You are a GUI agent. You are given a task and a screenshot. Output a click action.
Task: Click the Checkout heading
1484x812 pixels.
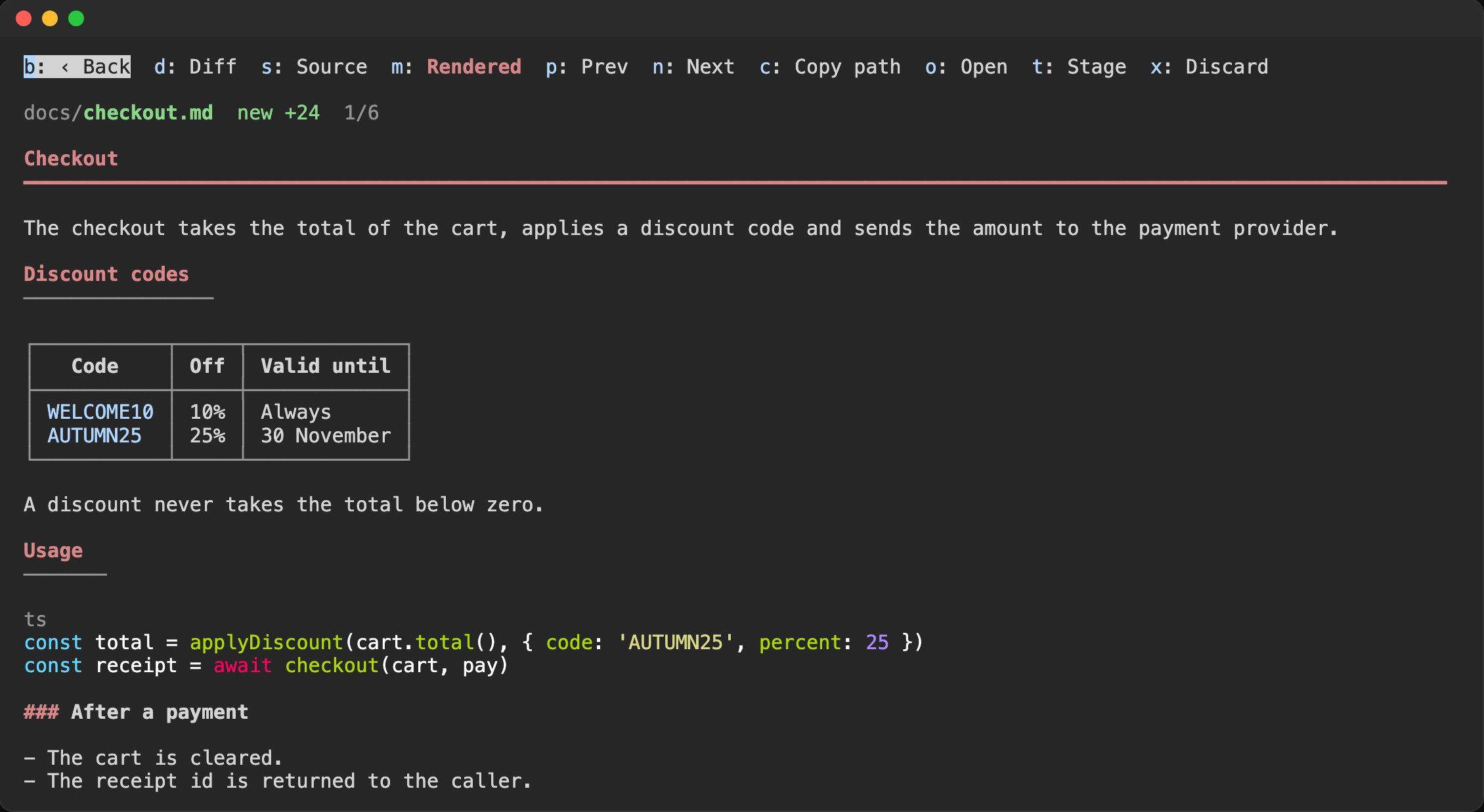click(71, 159)
